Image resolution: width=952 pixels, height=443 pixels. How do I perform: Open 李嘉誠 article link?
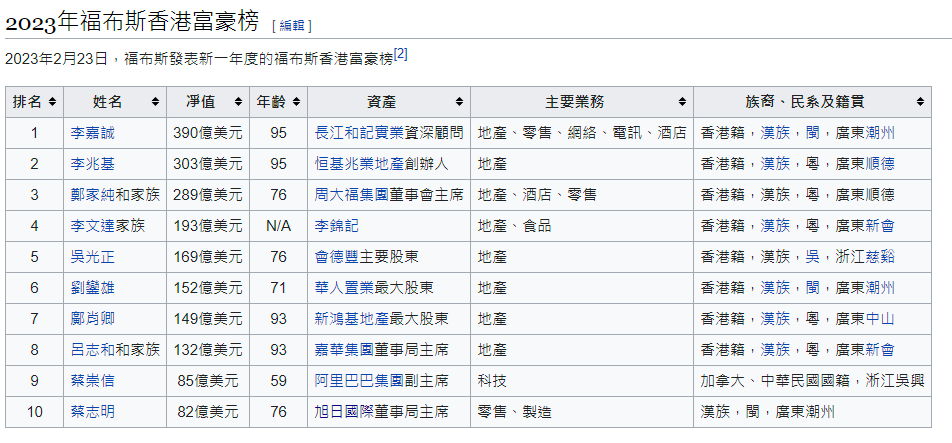(92, 133)
